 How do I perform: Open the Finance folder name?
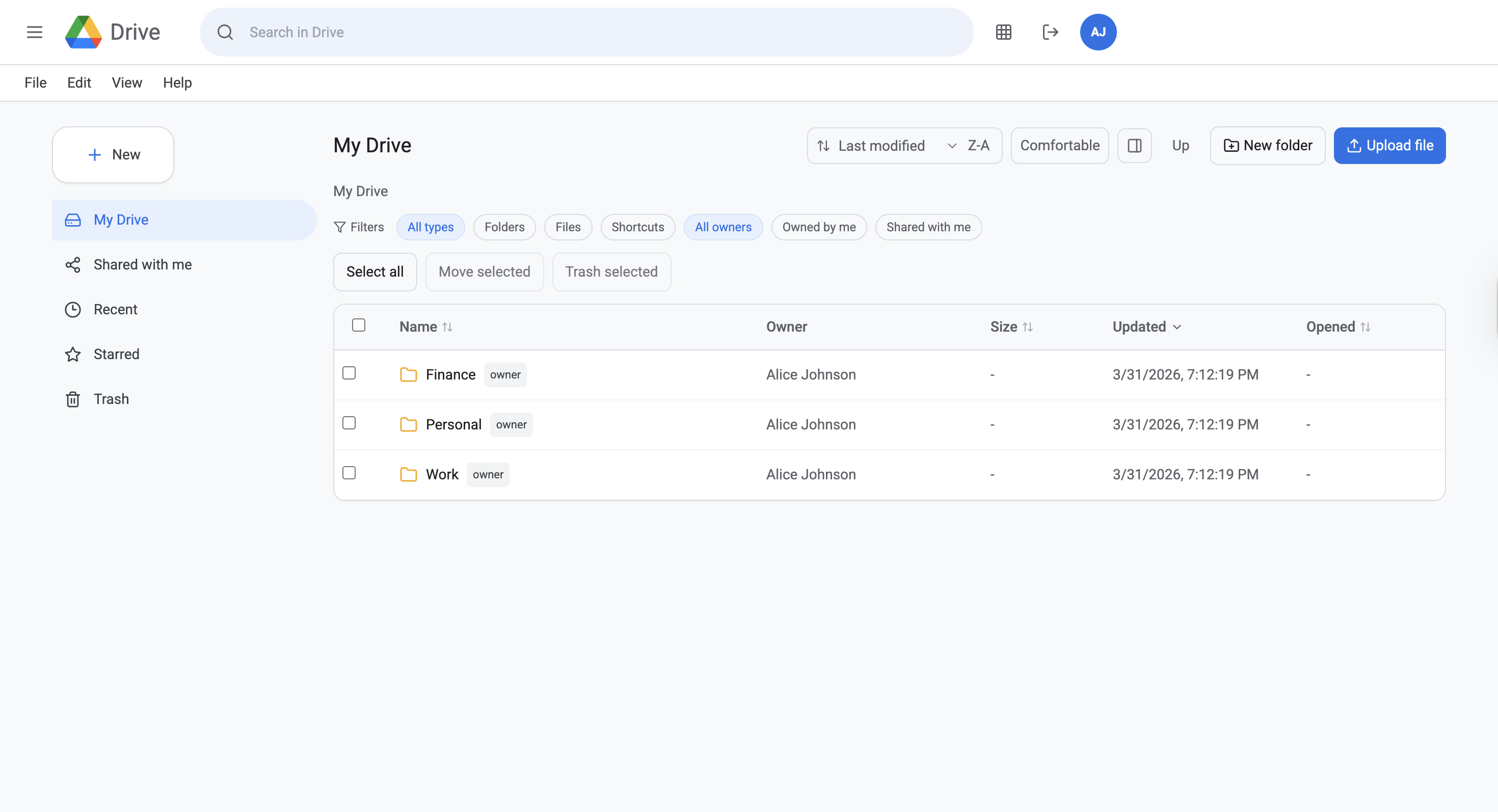click(451, 375)
